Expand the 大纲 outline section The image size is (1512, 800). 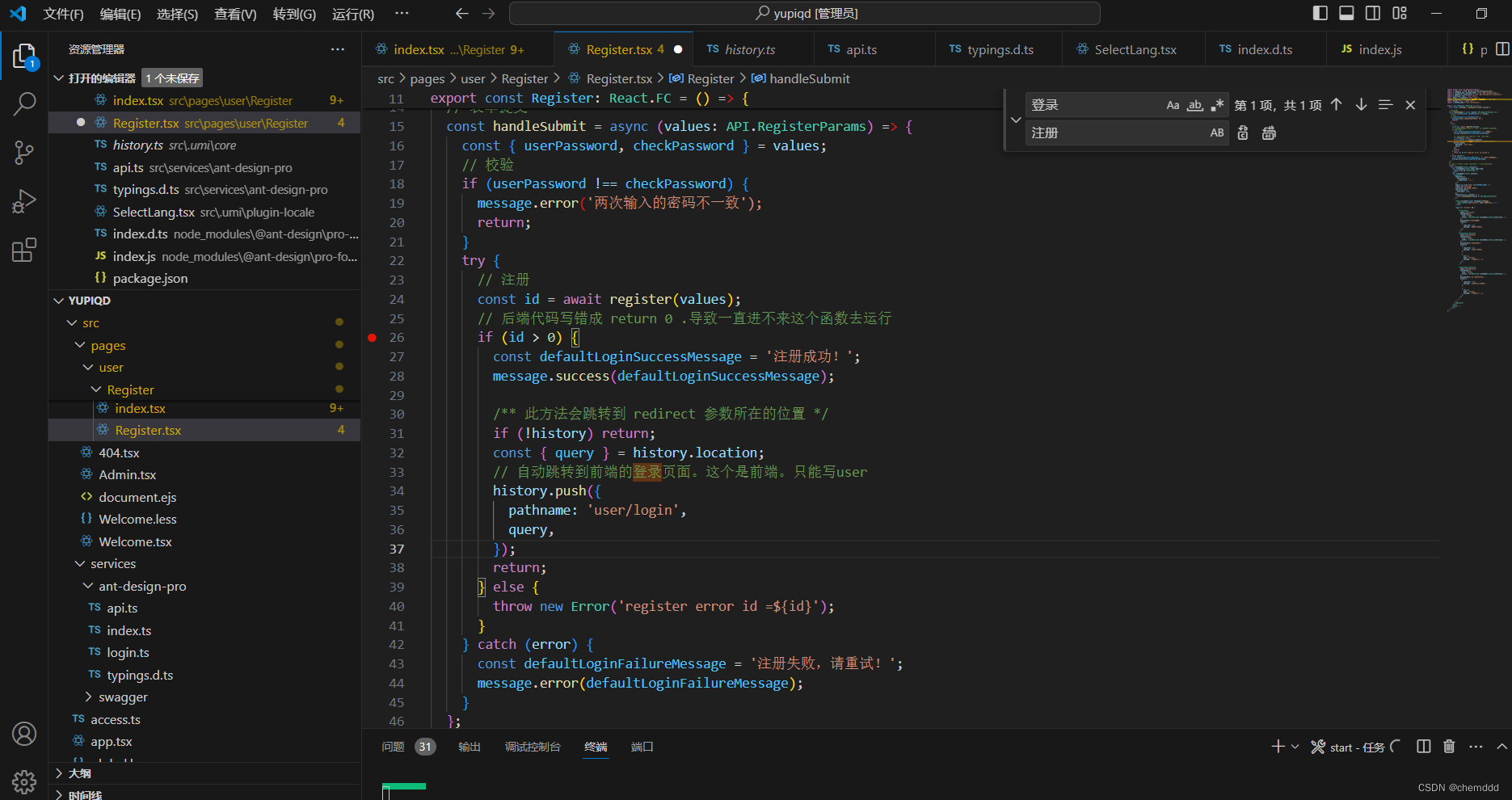click(78, 773)
